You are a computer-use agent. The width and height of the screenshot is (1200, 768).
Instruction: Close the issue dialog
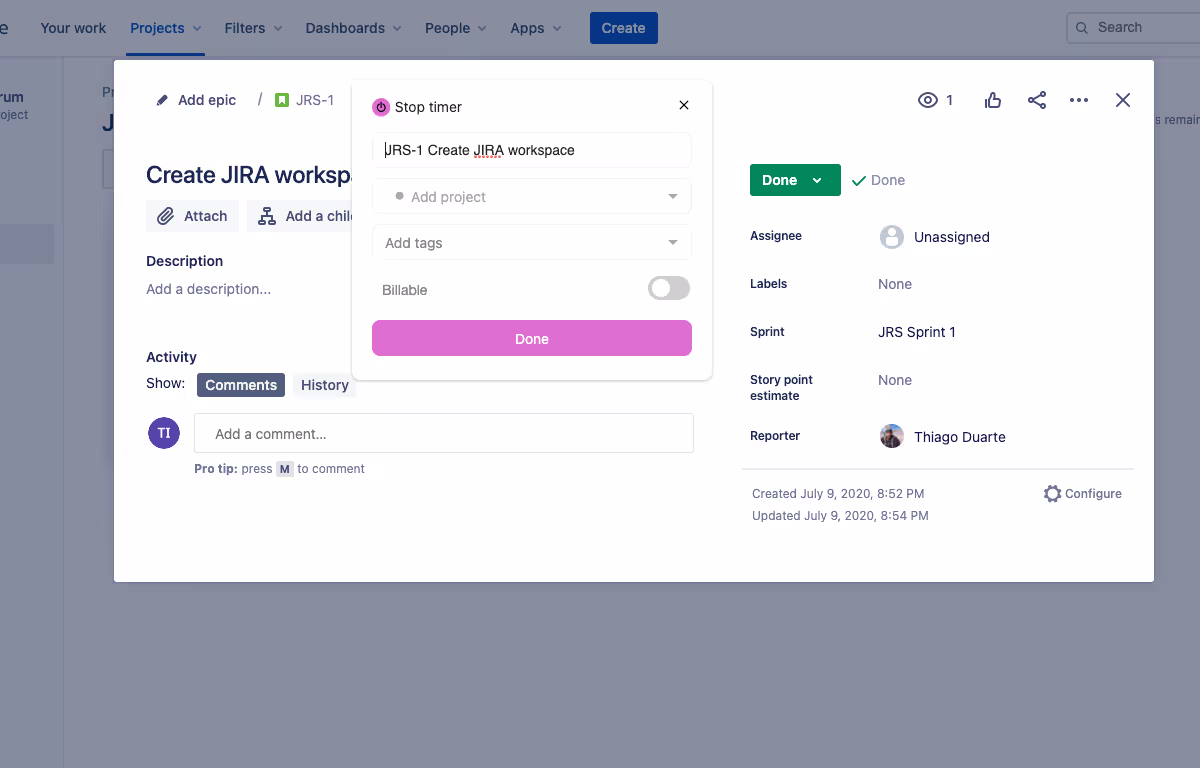click(x=1123, y=100)
